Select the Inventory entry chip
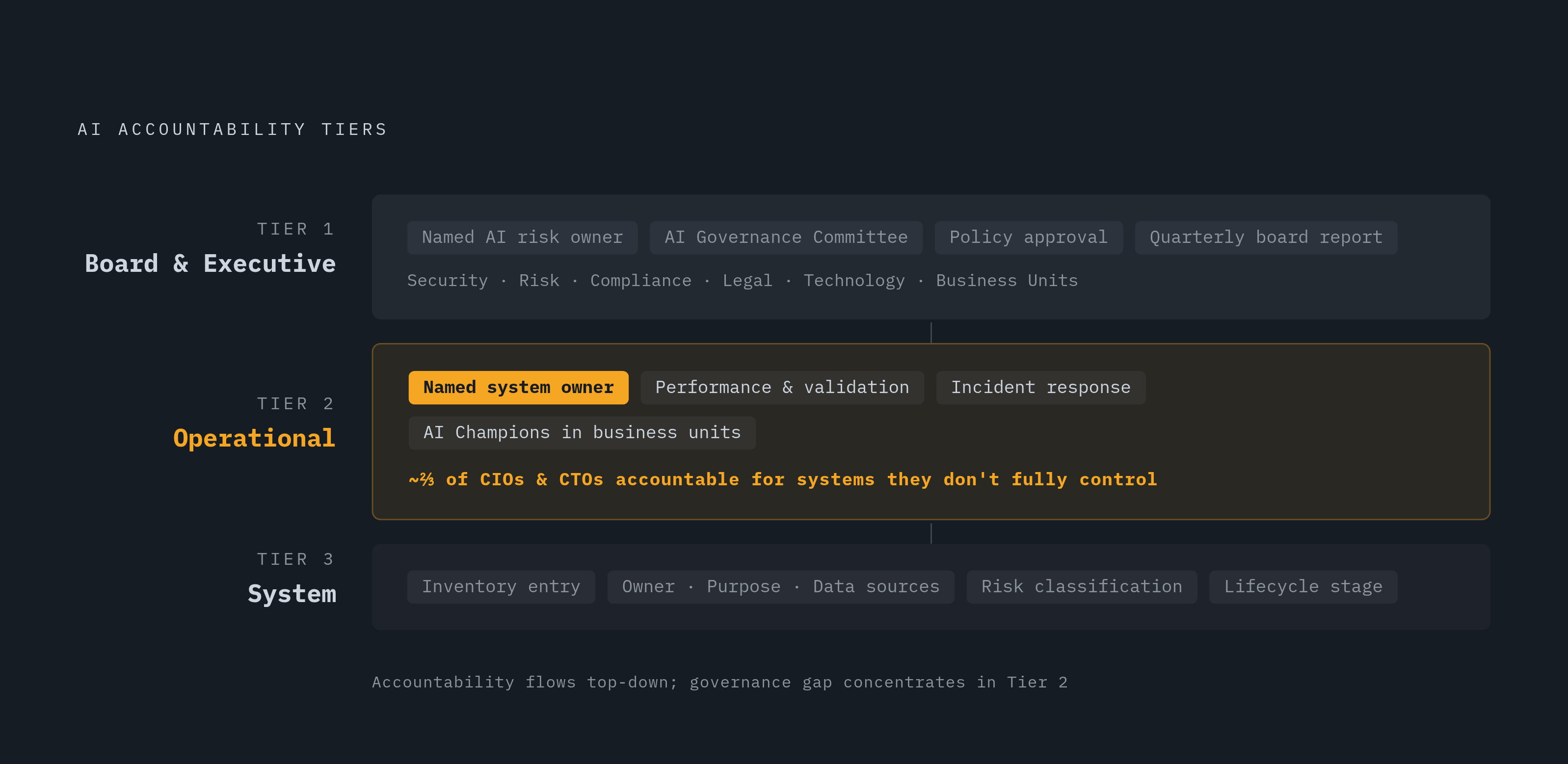Screen dimensions: 1568x764 [501, 587]
